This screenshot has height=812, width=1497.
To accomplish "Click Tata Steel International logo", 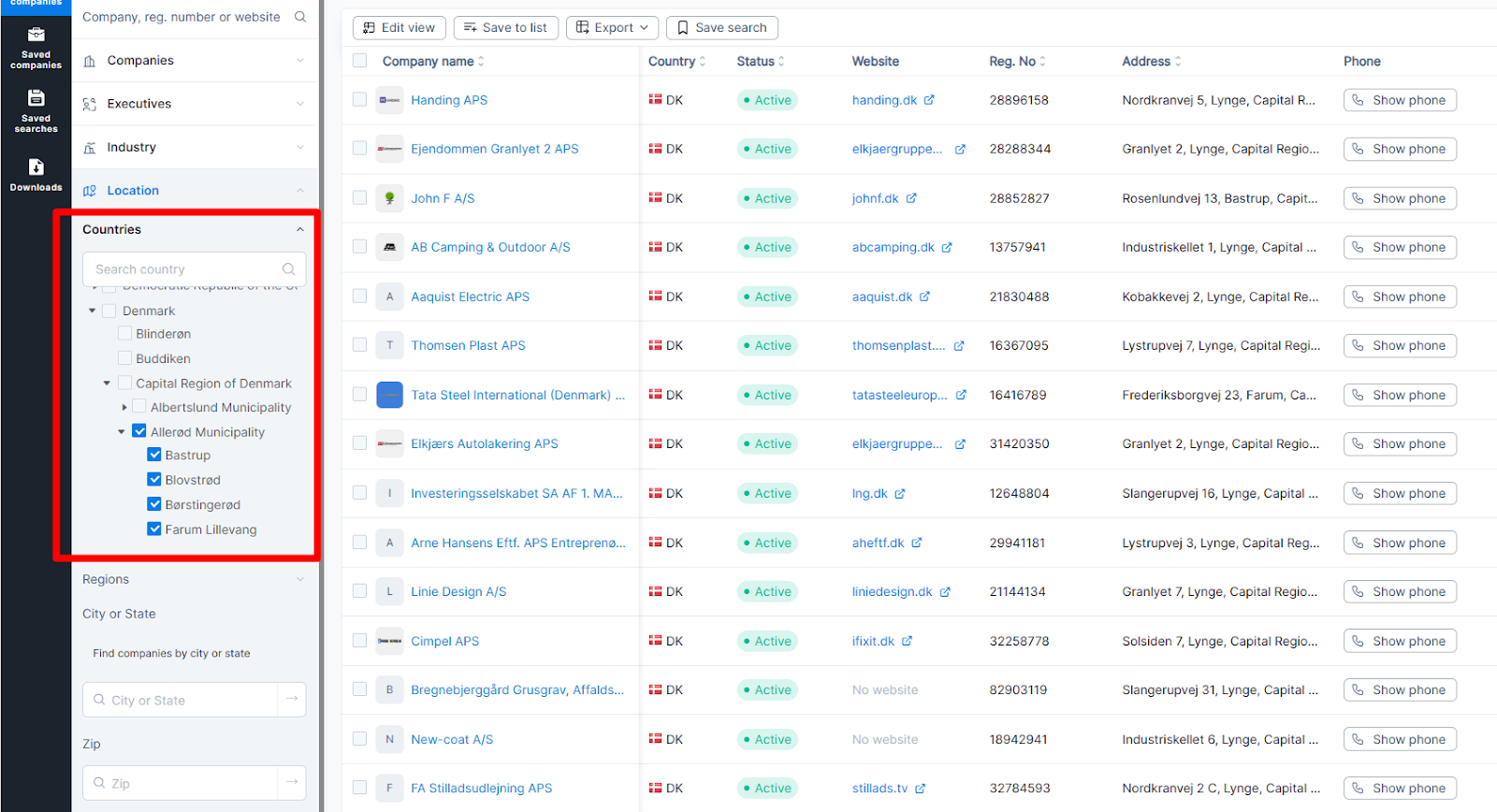I will point(389,395).
